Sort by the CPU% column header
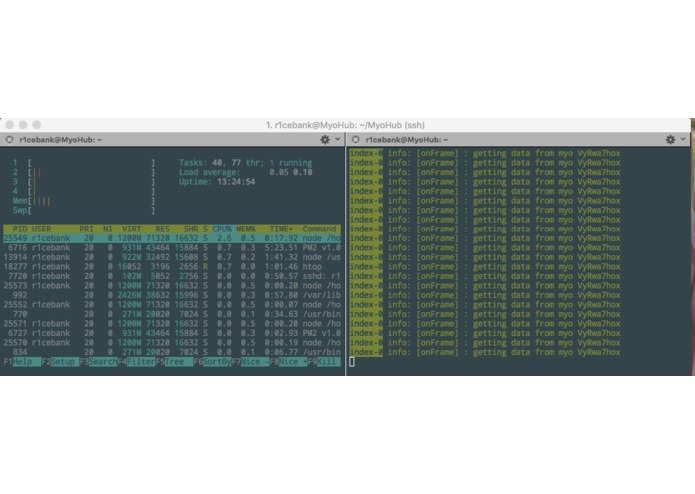The width and height of the screenshot is (695, 494). click(222, 229)
